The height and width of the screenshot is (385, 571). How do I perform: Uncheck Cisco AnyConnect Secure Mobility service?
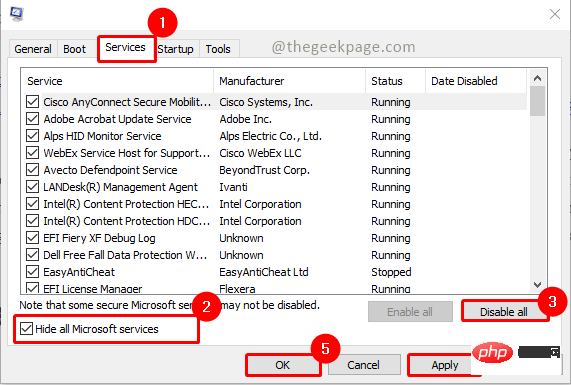tap(32, 102)
